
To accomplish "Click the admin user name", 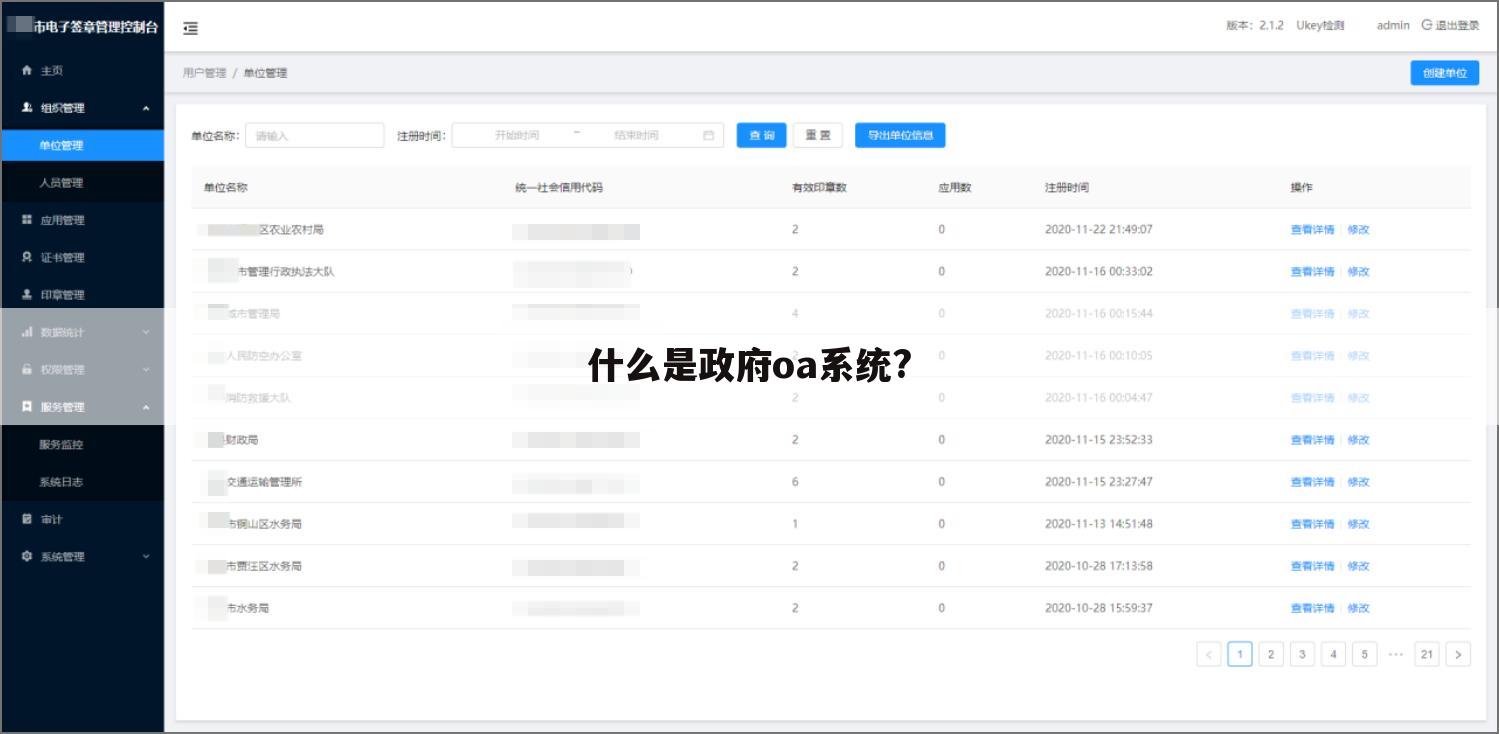I will (x=1393, y=26).
